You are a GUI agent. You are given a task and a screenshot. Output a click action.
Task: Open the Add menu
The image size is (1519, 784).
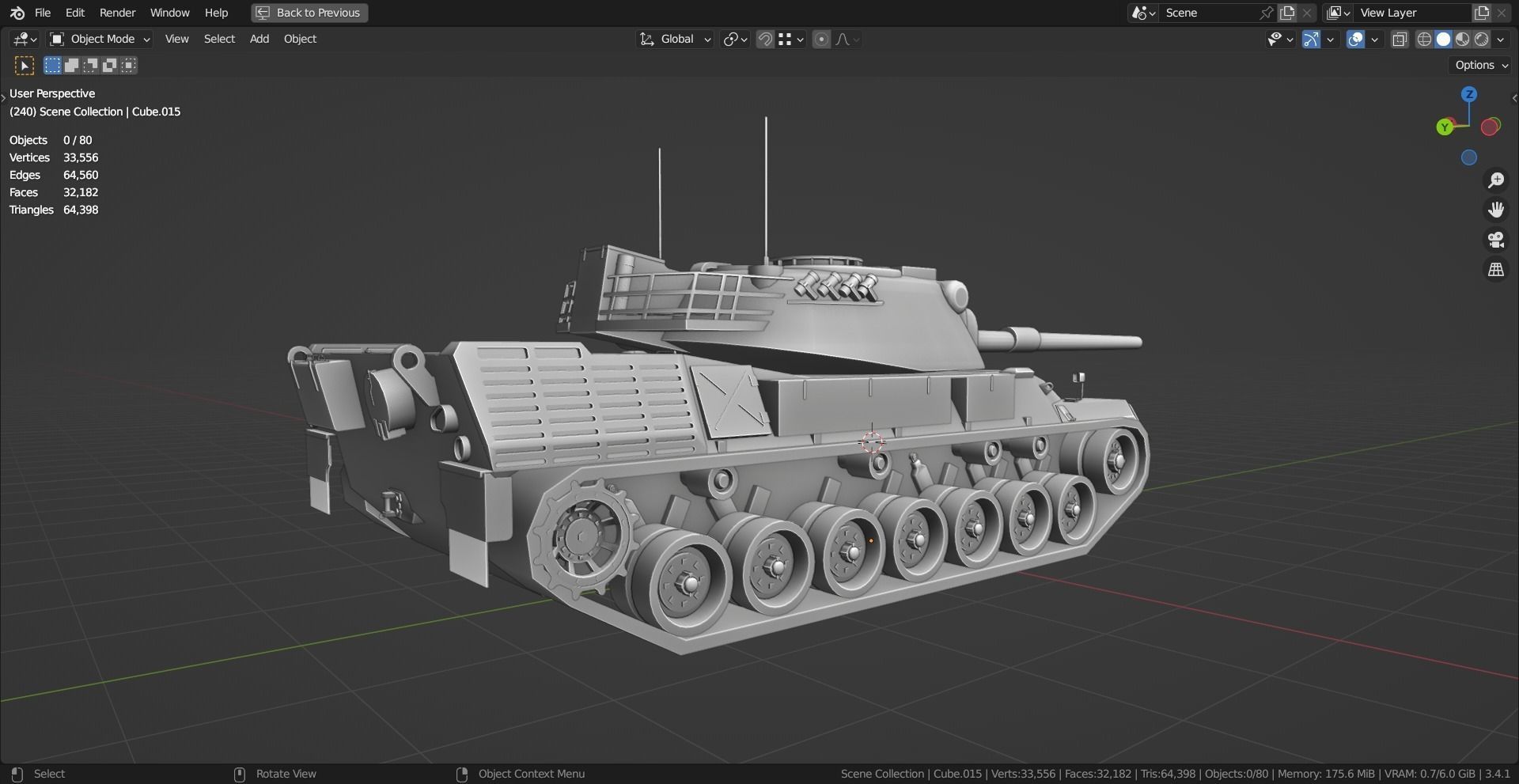pos(258,39)
